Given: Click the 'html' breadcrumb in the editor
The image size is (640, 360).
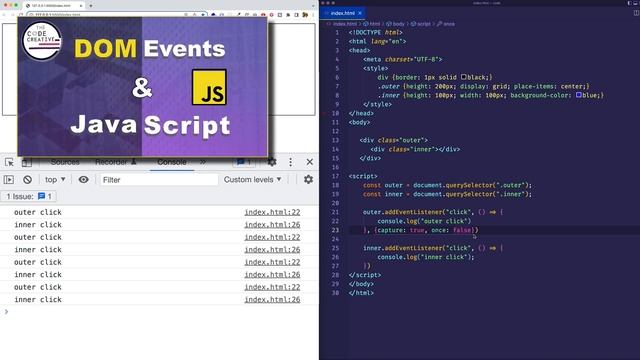Looking at the screenshot, I should click(375, 24).
